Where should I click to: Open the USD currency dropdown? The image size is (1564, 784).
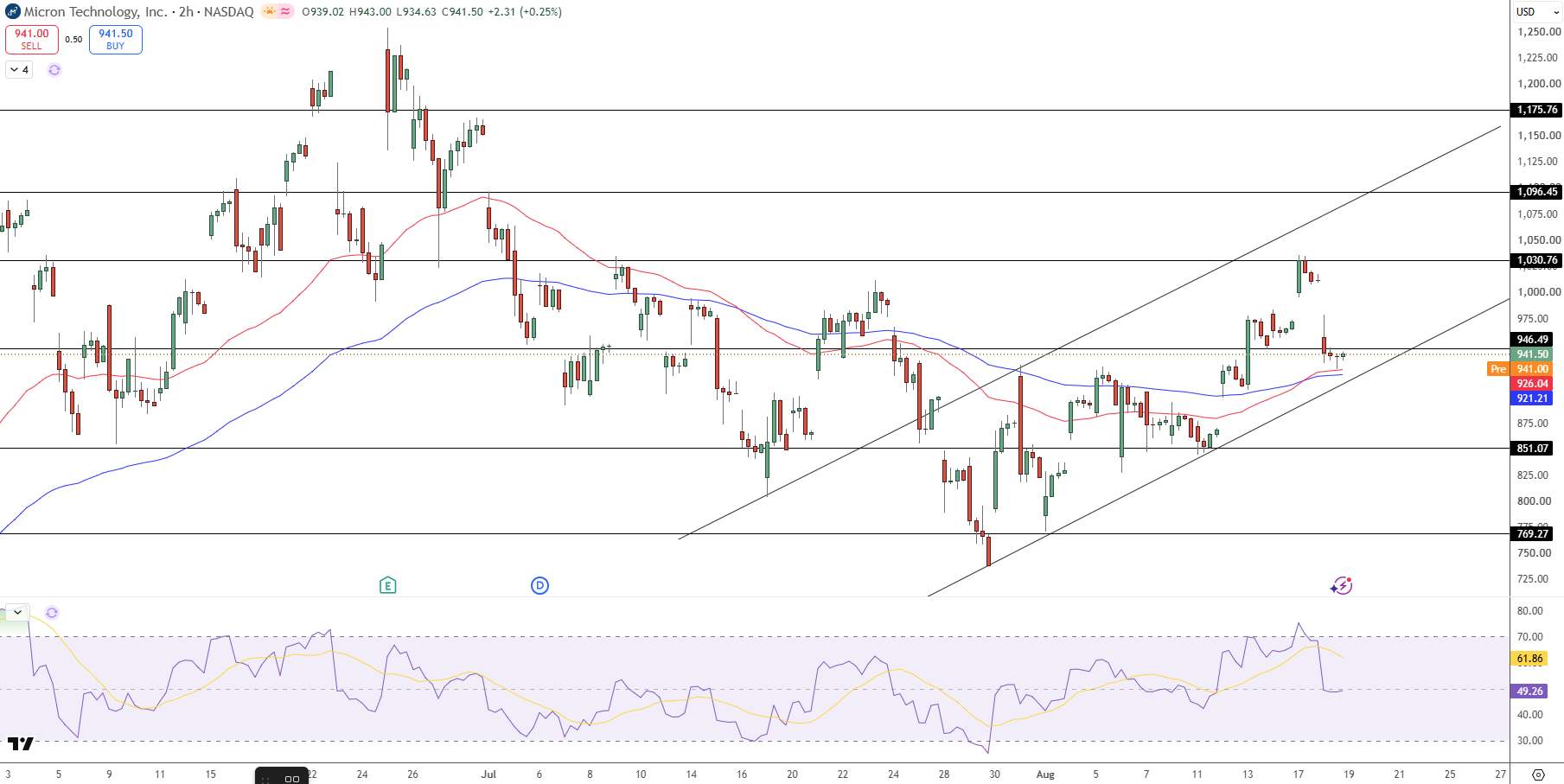pyautogui.click(x=1536, y=11)
